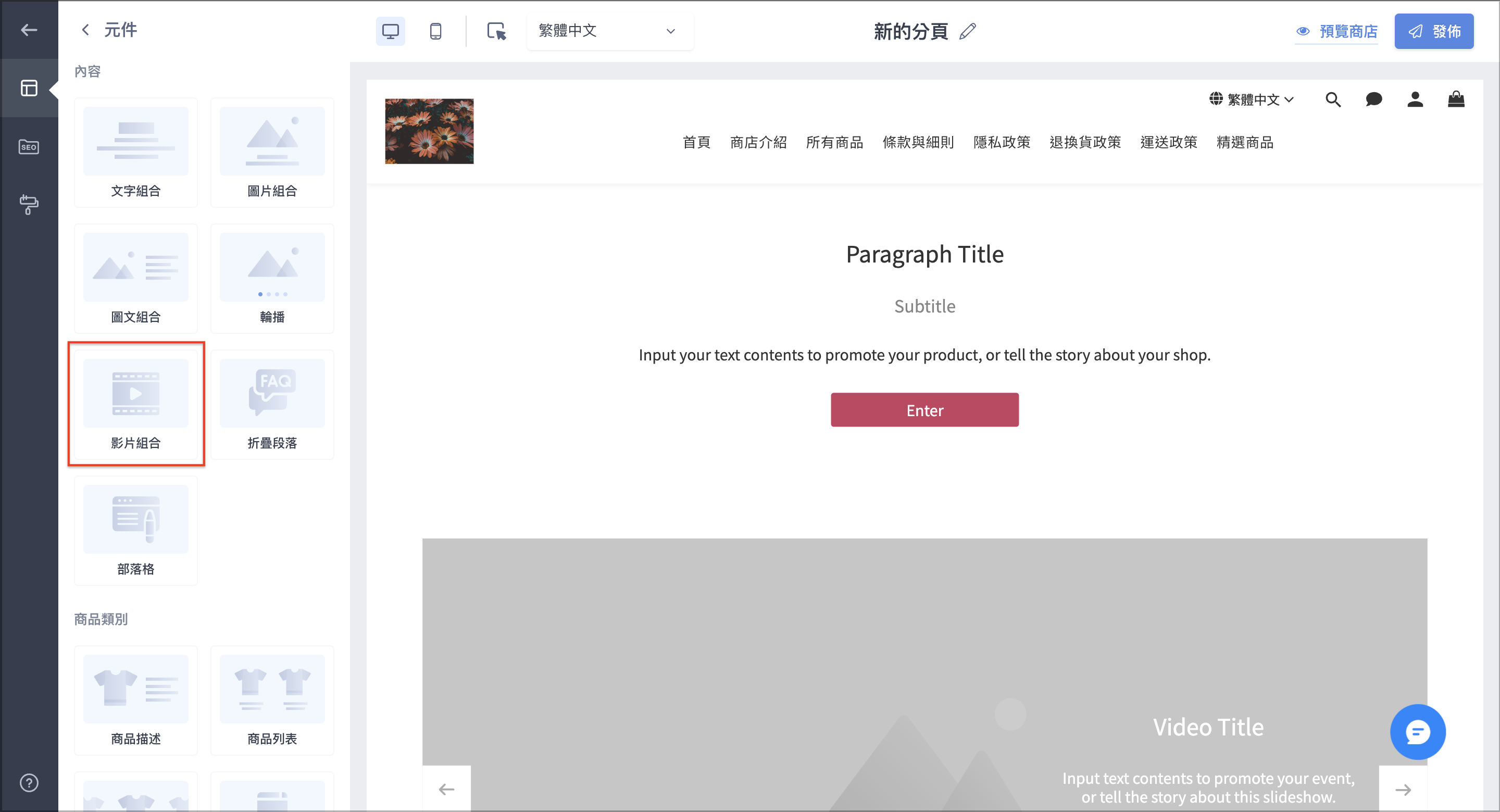Open 退換貨政策 navigation item

click(1085, 142)
